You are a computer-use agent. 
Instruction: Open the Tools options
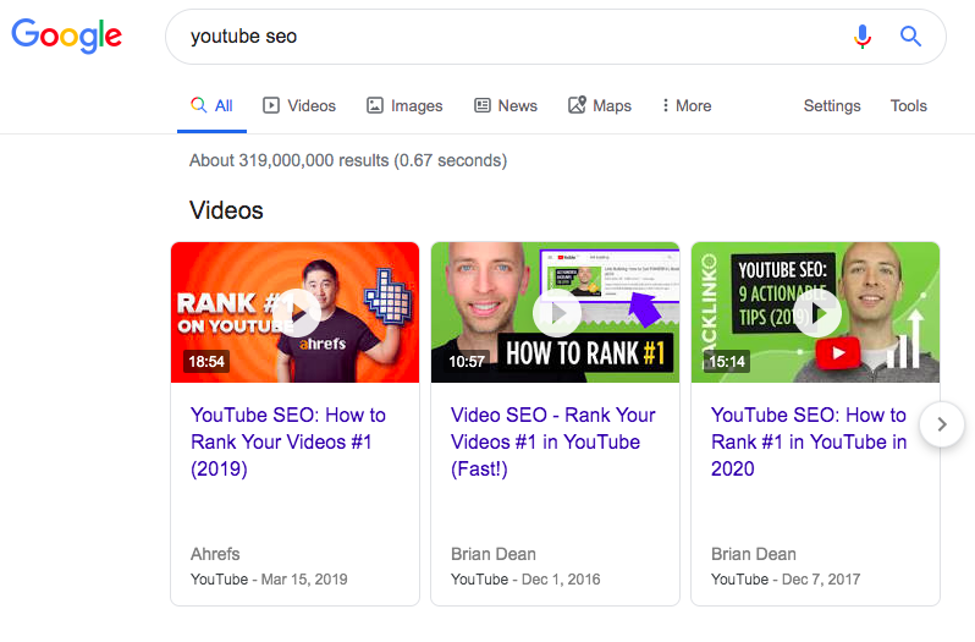(908, 105)
